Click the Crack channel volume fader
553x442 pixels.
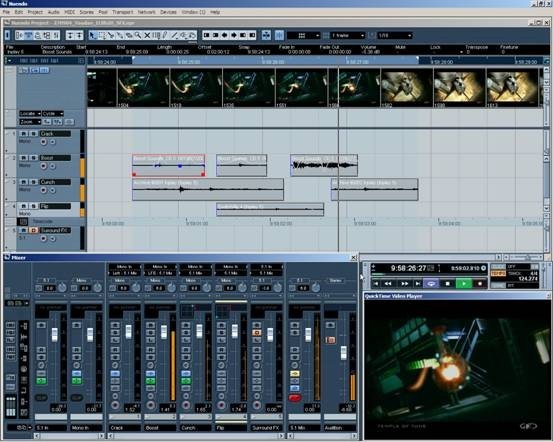[x=128, y=332]
